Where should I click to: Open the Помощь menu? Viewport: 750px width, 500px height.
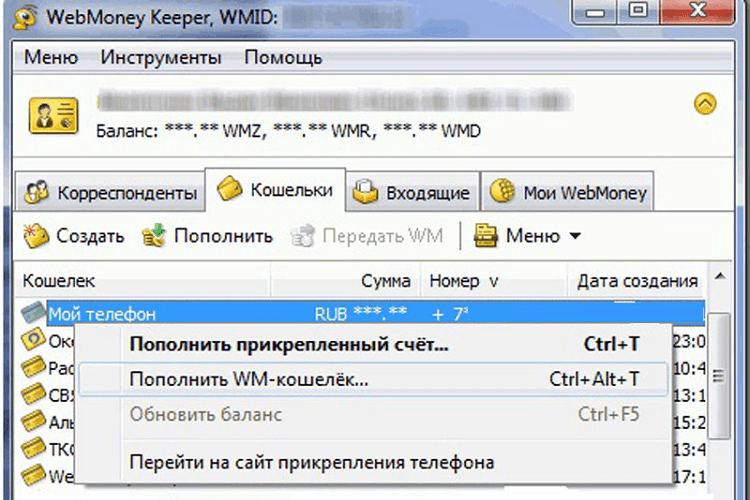pos(283,57)
